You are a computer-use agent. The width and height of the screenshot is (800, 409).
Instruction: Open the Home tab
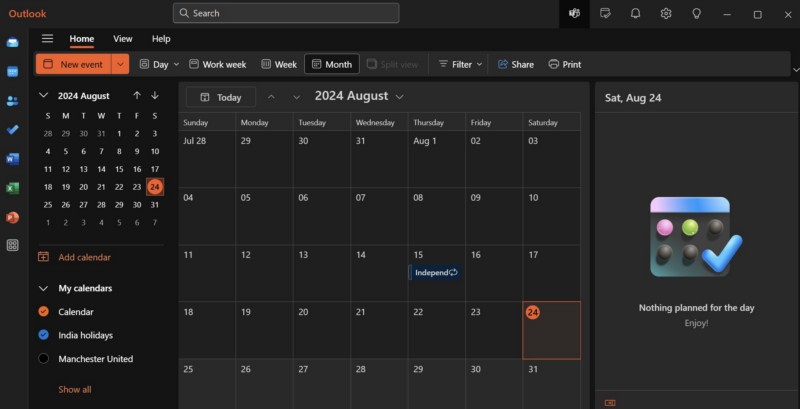click(x=82, y=39)
